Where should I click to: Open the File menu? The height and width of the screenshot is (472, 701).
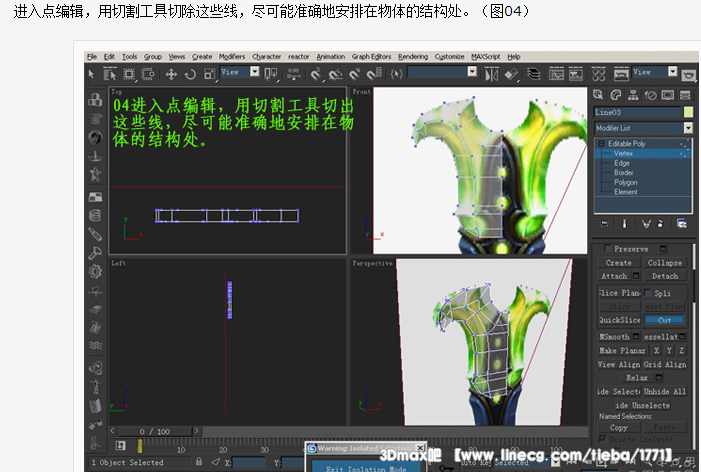coord(92,57)
